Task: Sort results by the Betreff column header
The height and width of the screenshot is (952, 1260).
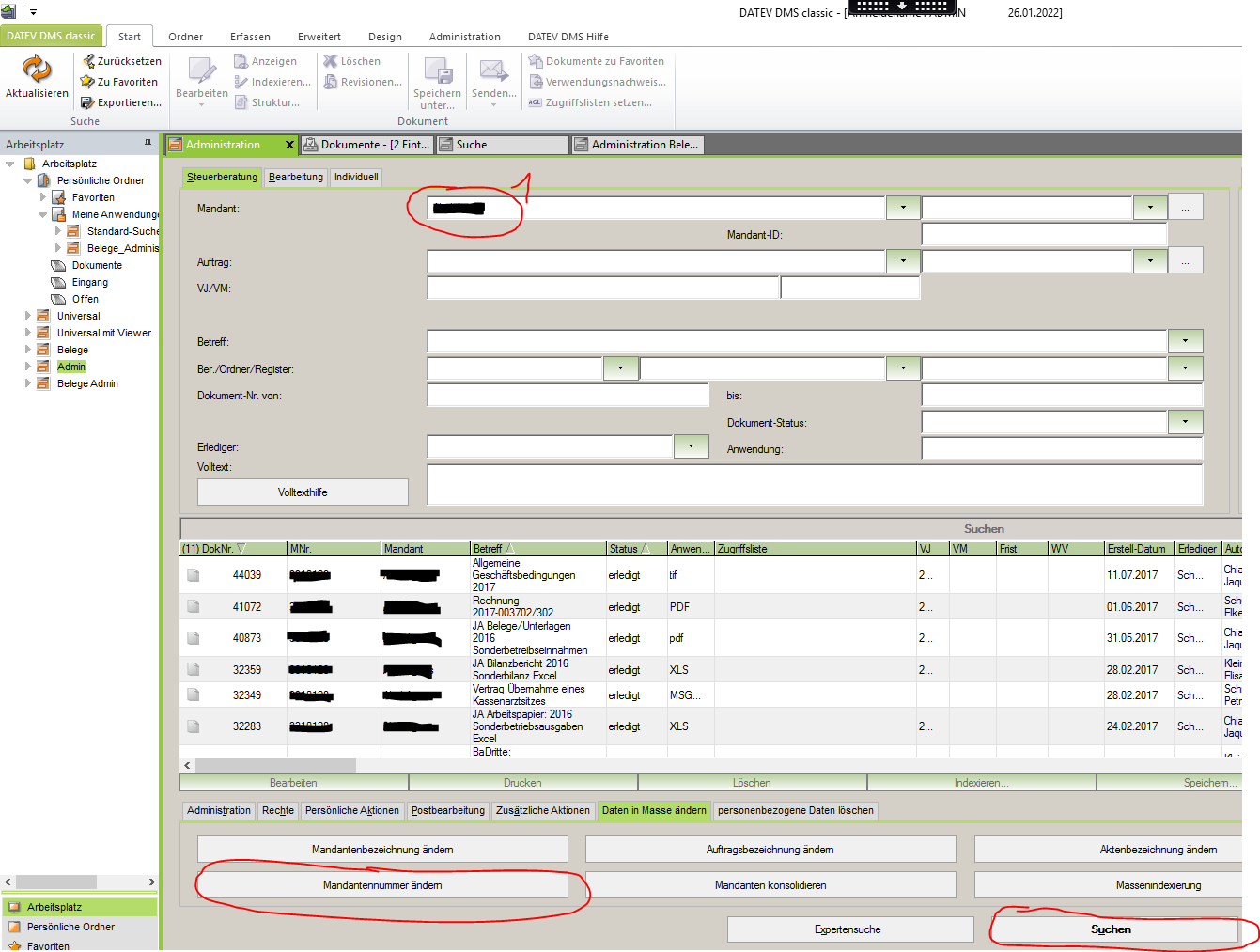Action: 538,549
